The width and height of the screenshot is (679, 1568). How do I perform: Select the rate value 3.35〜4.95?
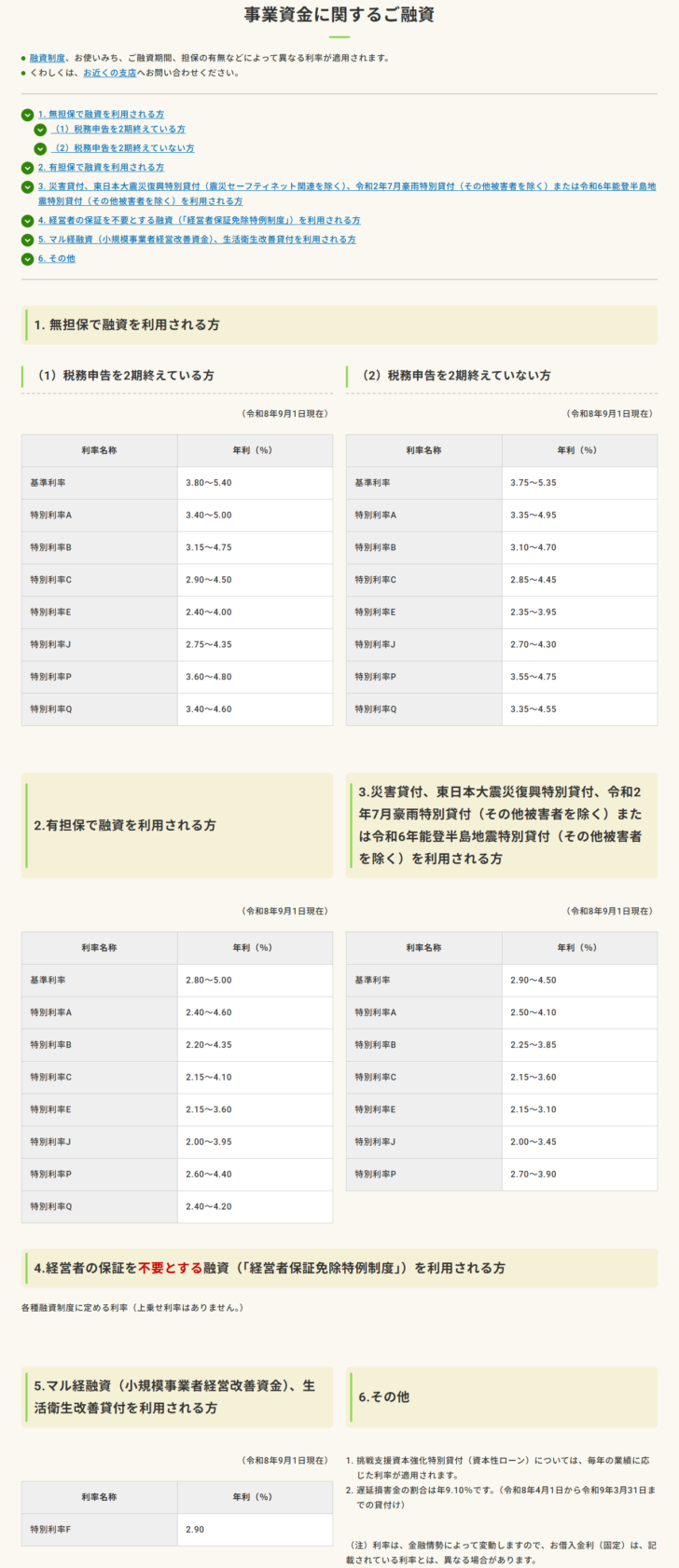(533, 516)
